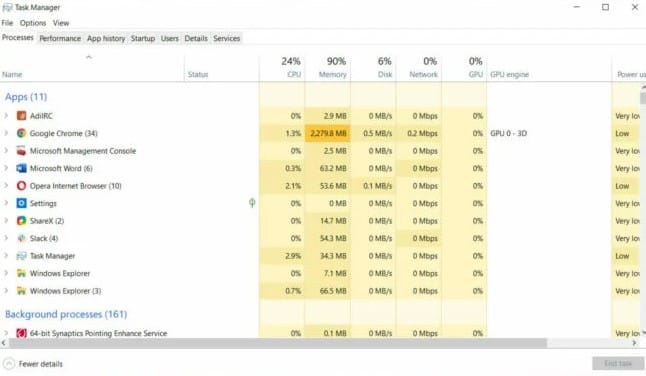
Task: Expand the Windows Explorer (3) group
Action: pos(6,291)
